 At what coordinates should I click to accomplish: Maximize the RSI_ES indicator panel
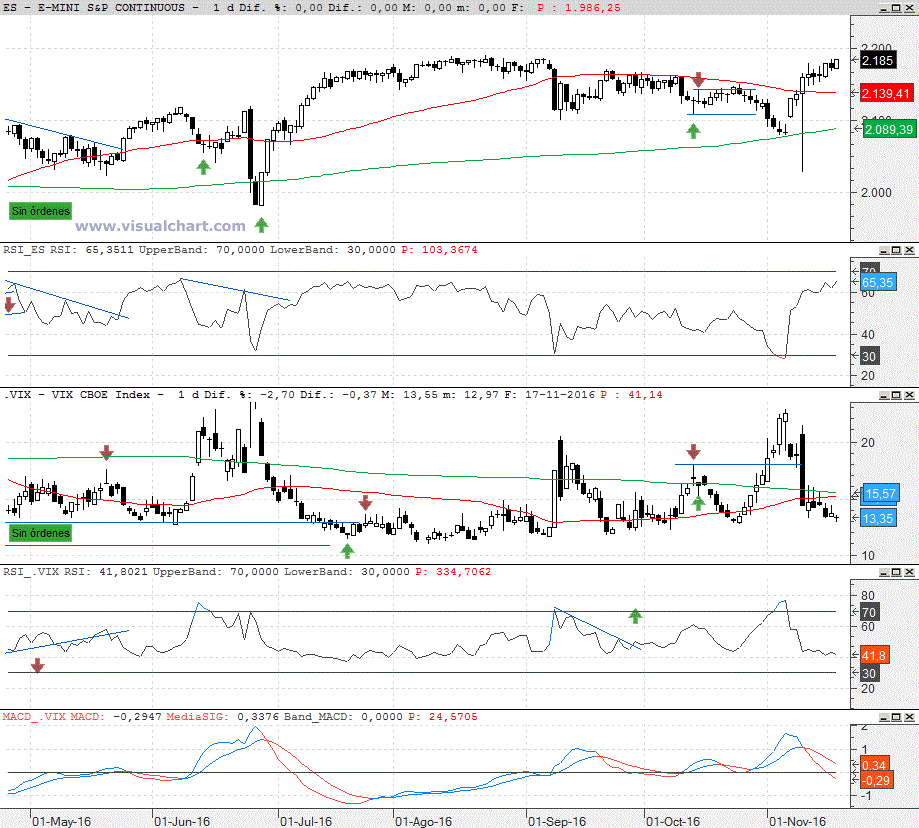[897, 250]
